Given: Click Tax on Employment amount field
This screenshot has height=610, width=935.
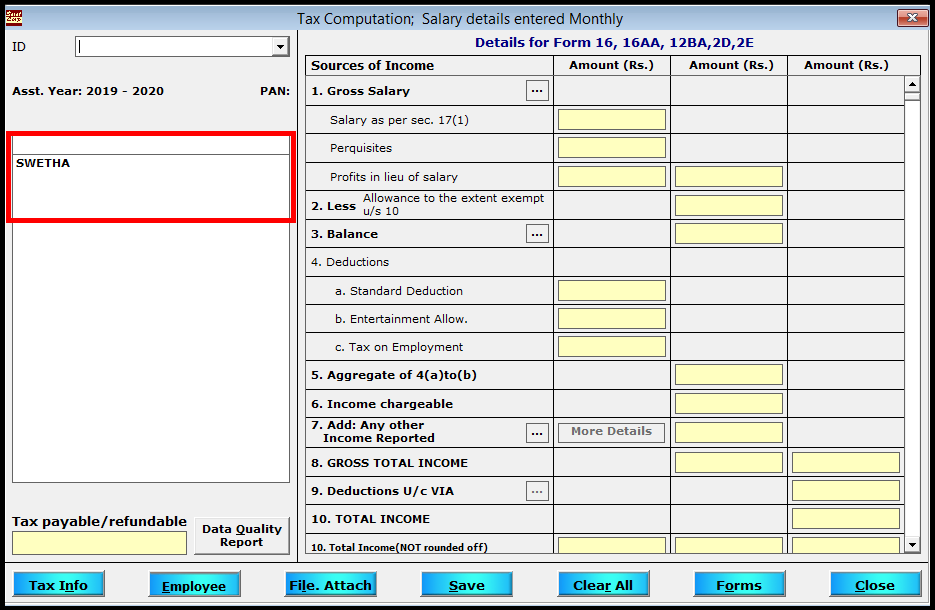Looking at the screenshot, I should coord(612,346).
